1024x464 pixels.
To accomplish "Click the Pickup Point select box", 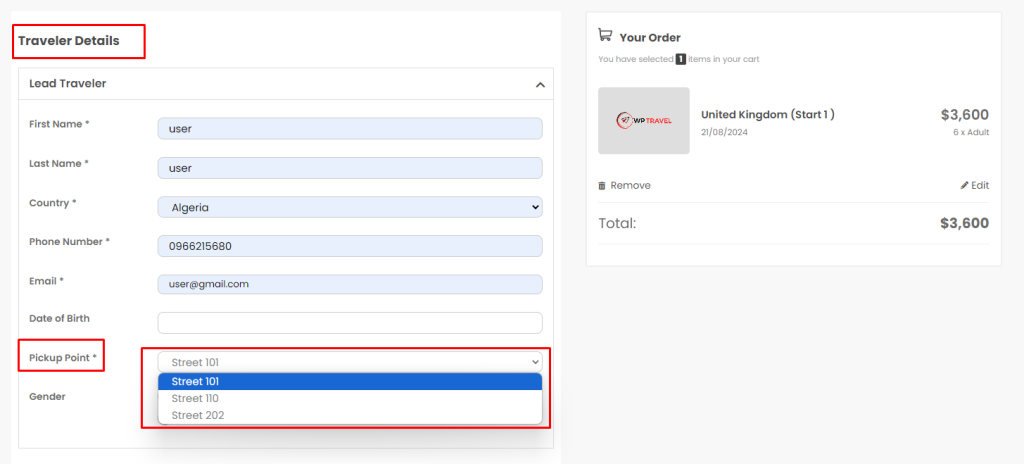I will pyautogui.click(x=350, y=362).
